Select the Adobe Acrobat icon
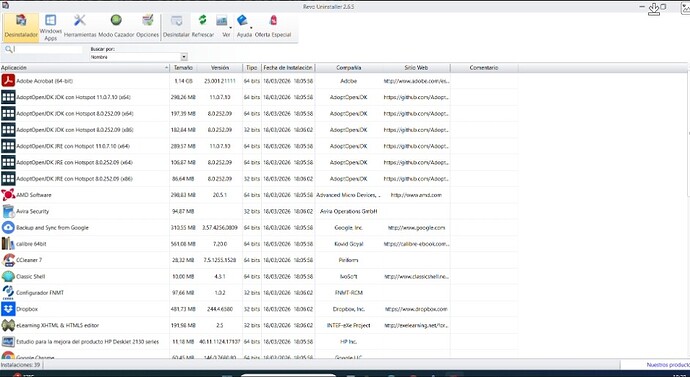Screen dimensions: 690x377 point(8,81)
